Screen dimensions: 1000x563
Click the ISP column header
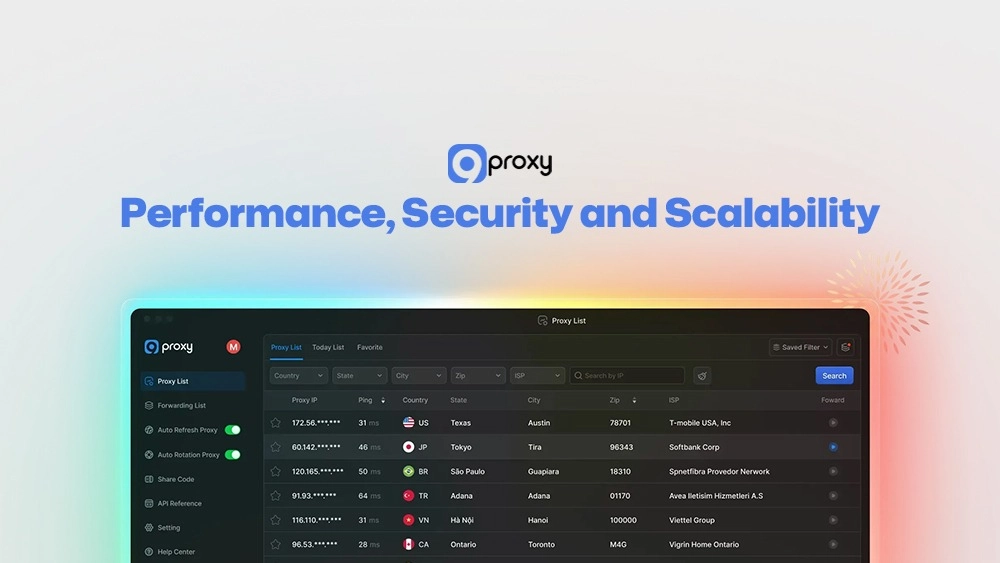point(674,400)
